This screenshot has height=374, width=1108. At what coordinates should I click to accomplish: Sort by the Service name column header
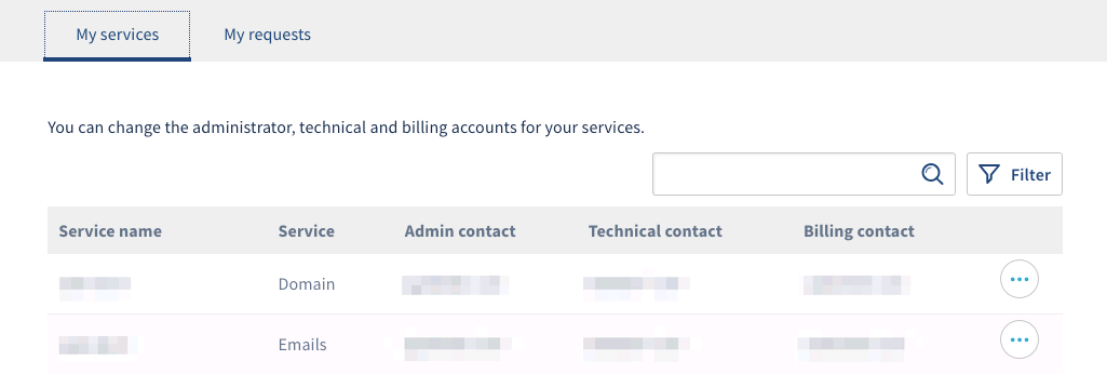(110, 231)
